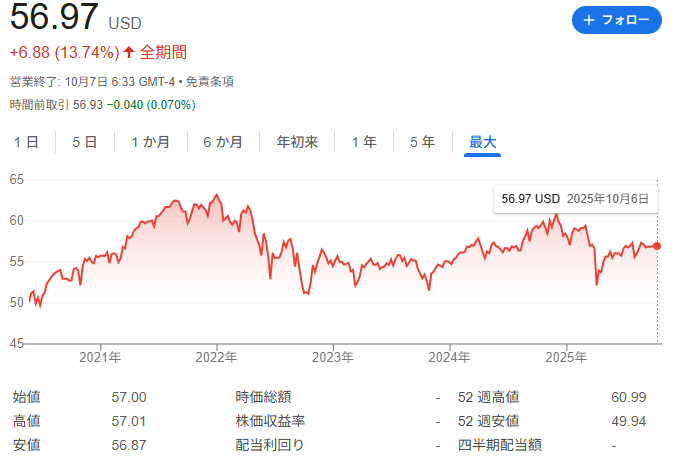Select the 年初来 year-to-date tab
Viewport: 684px width, 462px height.
pyautogui.click(x=297, y=143)
